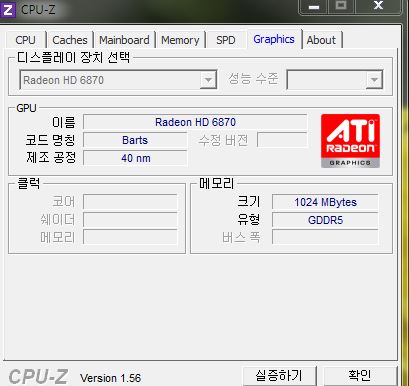This screenshot has height=386, width=409.
Task: Click the 코드 명칭 label
Action: [x=51, y=140]
